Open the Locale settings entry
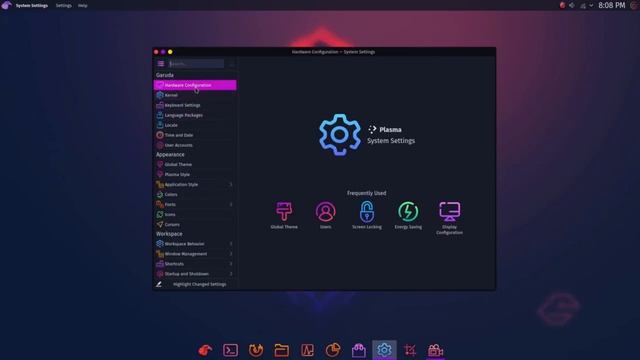The height and width of the screenshot is (360, 640). pyautogui.click(x=195, y=125)
